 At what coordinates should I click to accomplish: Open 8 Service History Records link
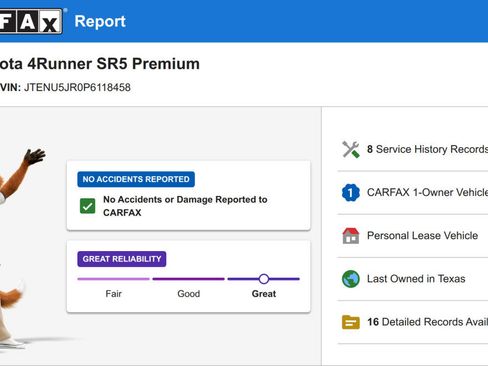pyautogui.click(x=413, y=149)
